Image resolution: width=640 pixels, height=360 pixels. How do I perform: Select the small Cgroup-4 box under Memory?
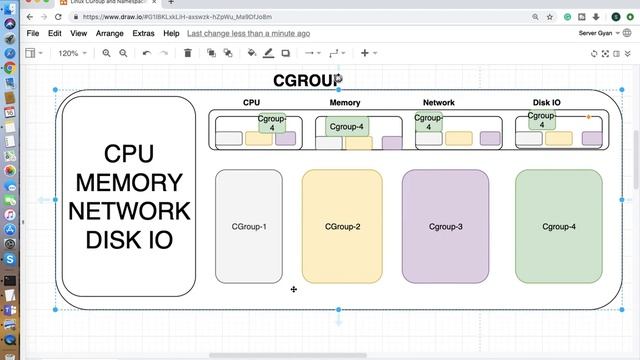pos(347,127)
